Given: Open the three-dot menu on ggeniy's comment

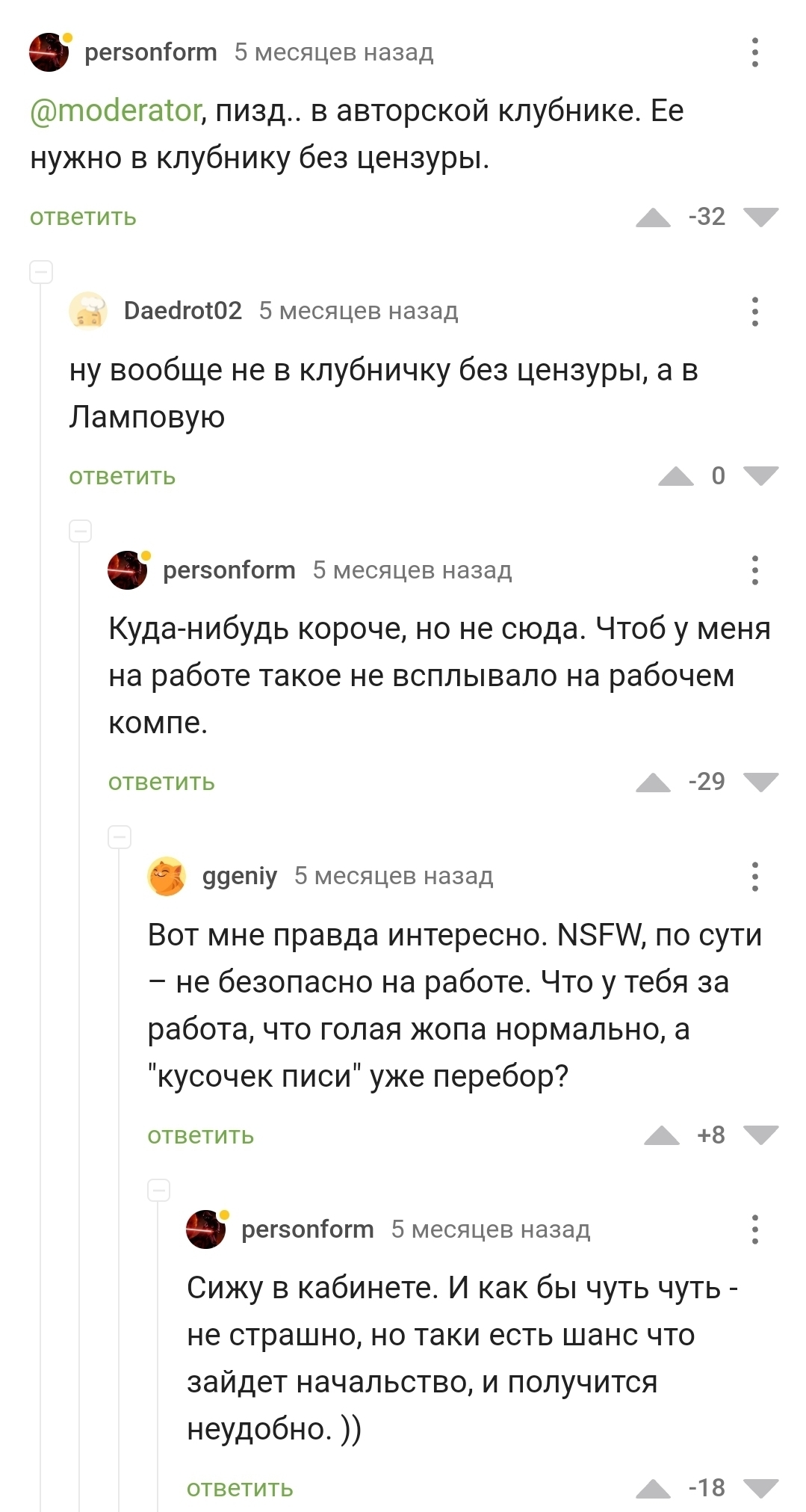Looking at the screenshot, I should coord(755,876).
